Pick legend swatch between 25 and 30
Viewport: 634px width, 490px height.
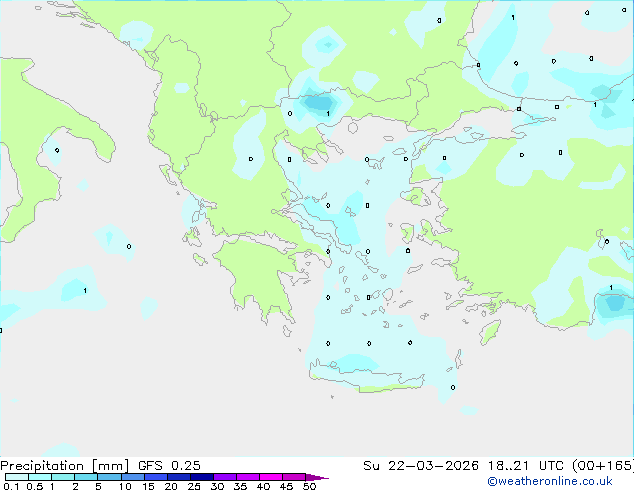pyautogui.click(x=201, y=477)
